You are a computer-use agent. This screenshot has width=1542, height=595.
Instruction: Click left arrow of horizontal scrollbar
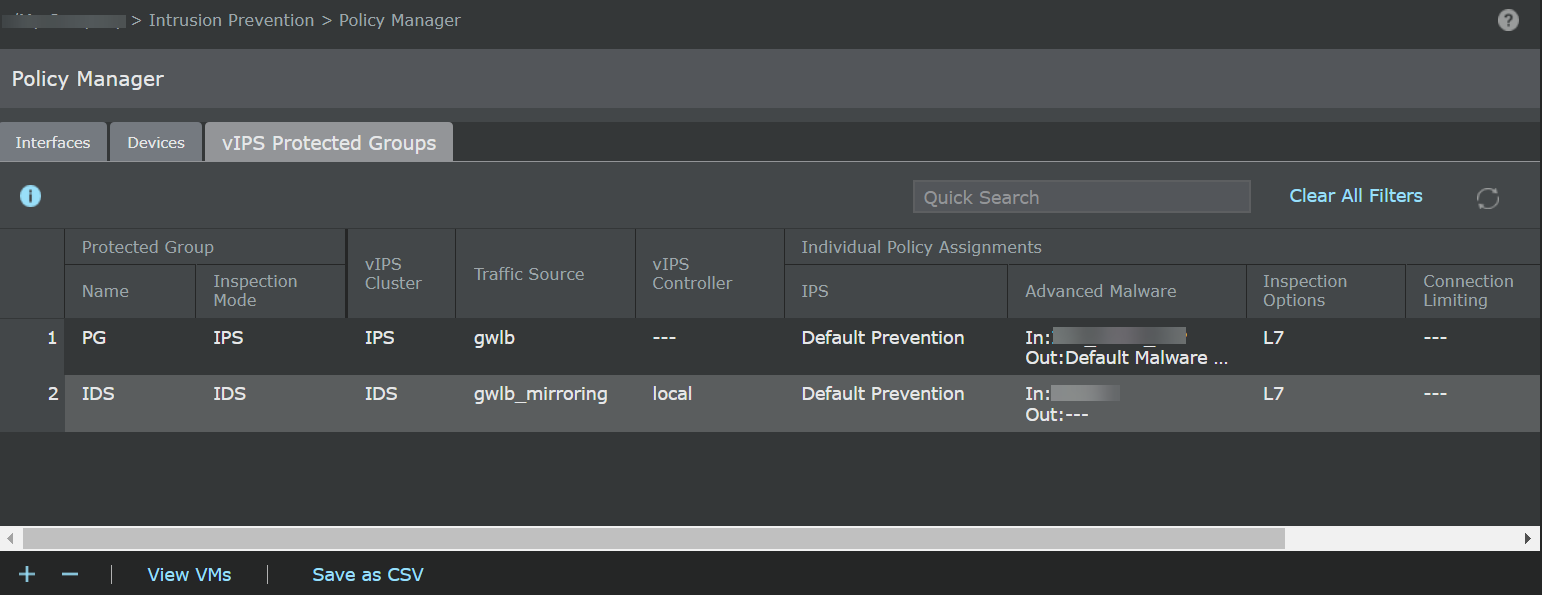coord(11,538)
